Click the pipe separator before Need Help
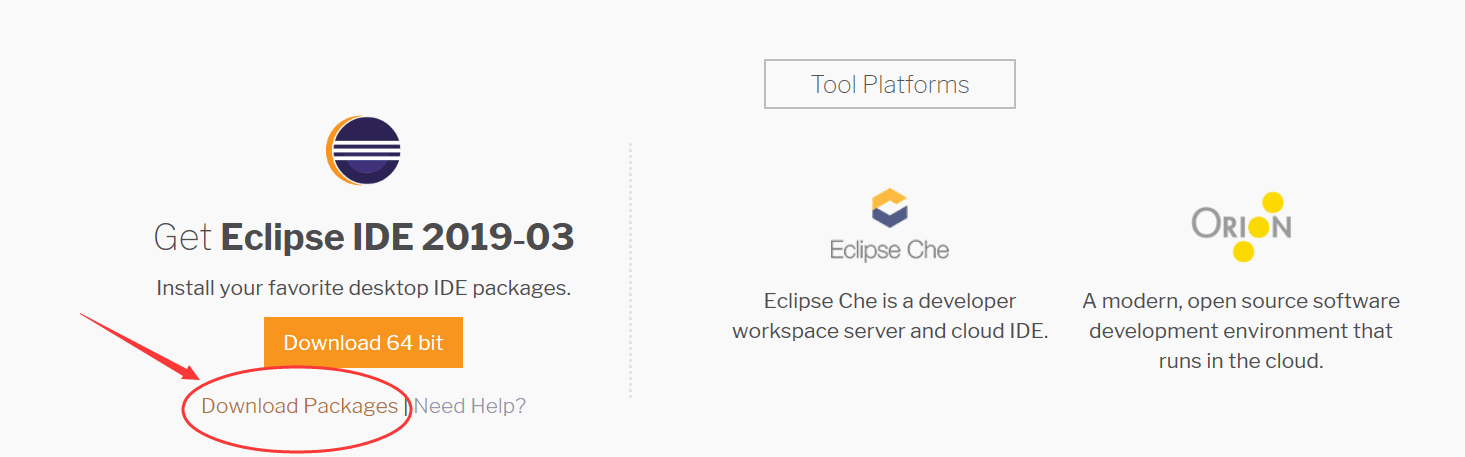The height and width of the screenshot is (457, 1465). (406, 406)
